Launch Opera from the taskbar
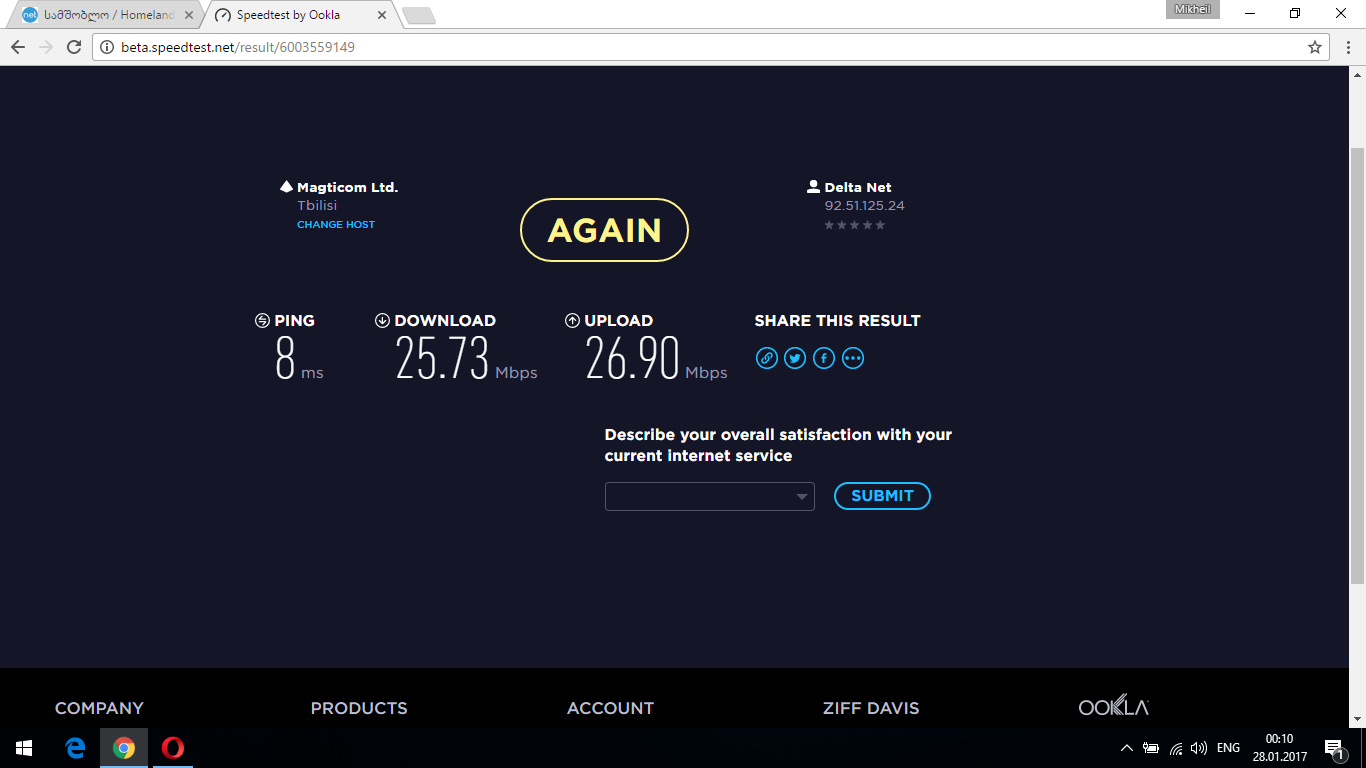 (x=173, y=748)
